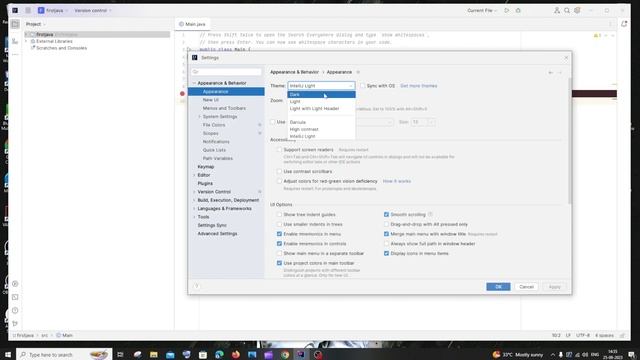Toggle Display icons in menu items
This screenshot has height=360, width=640.
386,253
